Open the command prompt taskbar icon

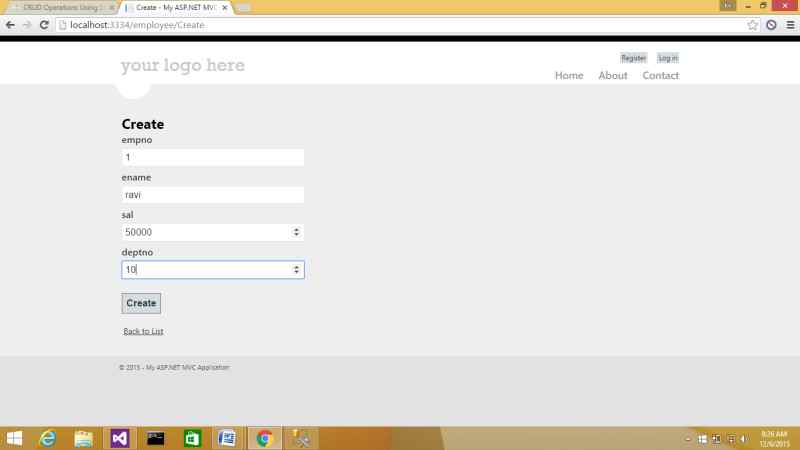pos(156,439)
